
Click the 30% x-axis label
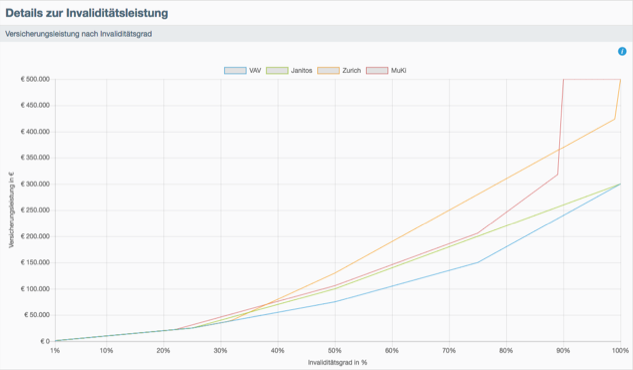coord(220,351)
